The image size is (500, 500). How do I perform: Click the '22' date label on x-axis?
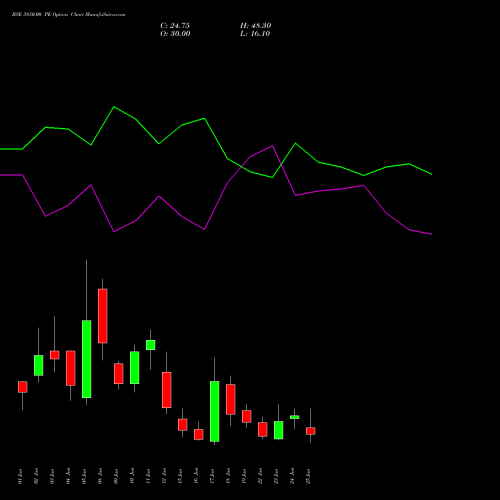(x=260, y=476)
